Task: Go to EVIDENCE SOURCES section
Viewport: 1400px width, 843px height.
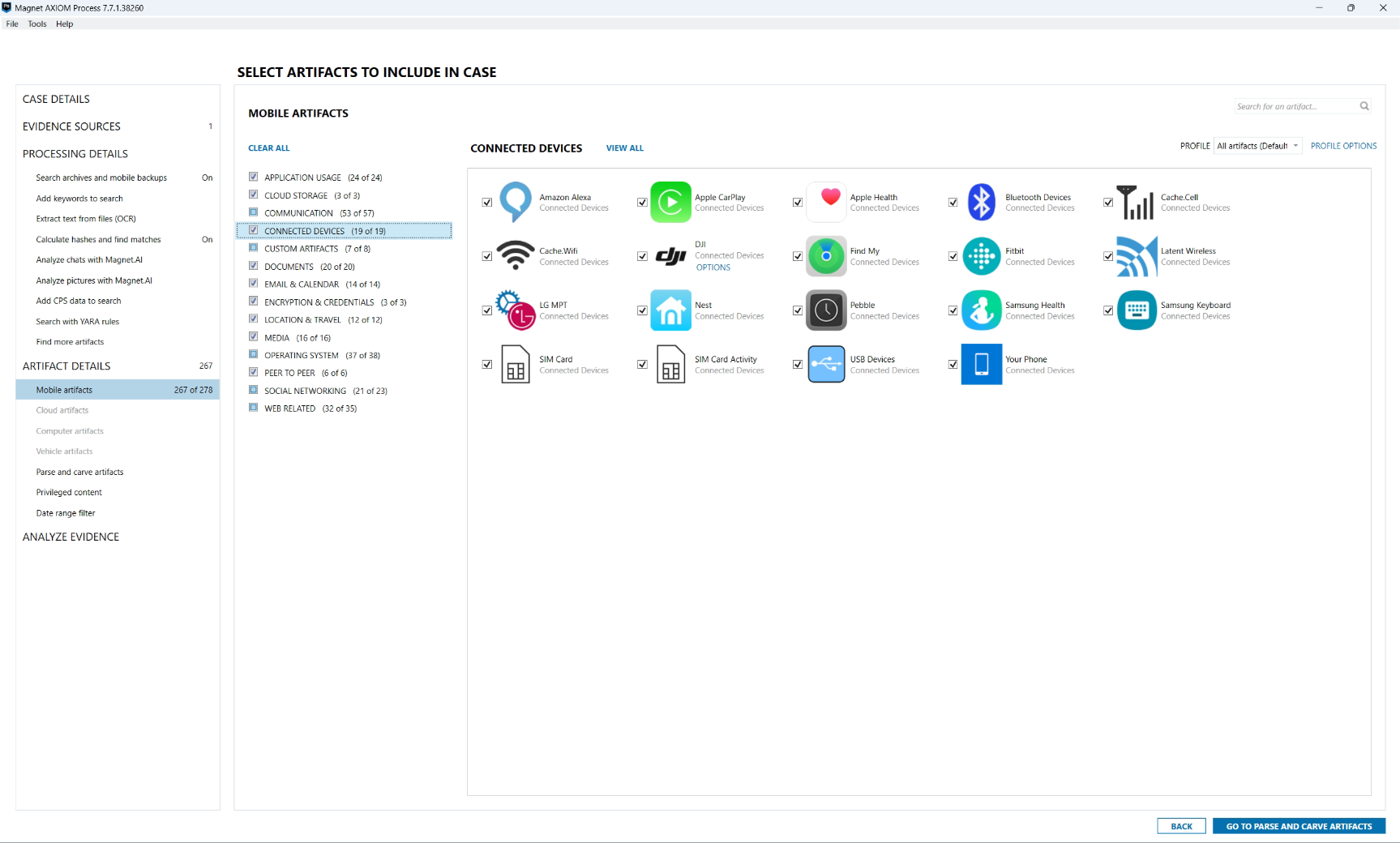Action: point(71,126)
